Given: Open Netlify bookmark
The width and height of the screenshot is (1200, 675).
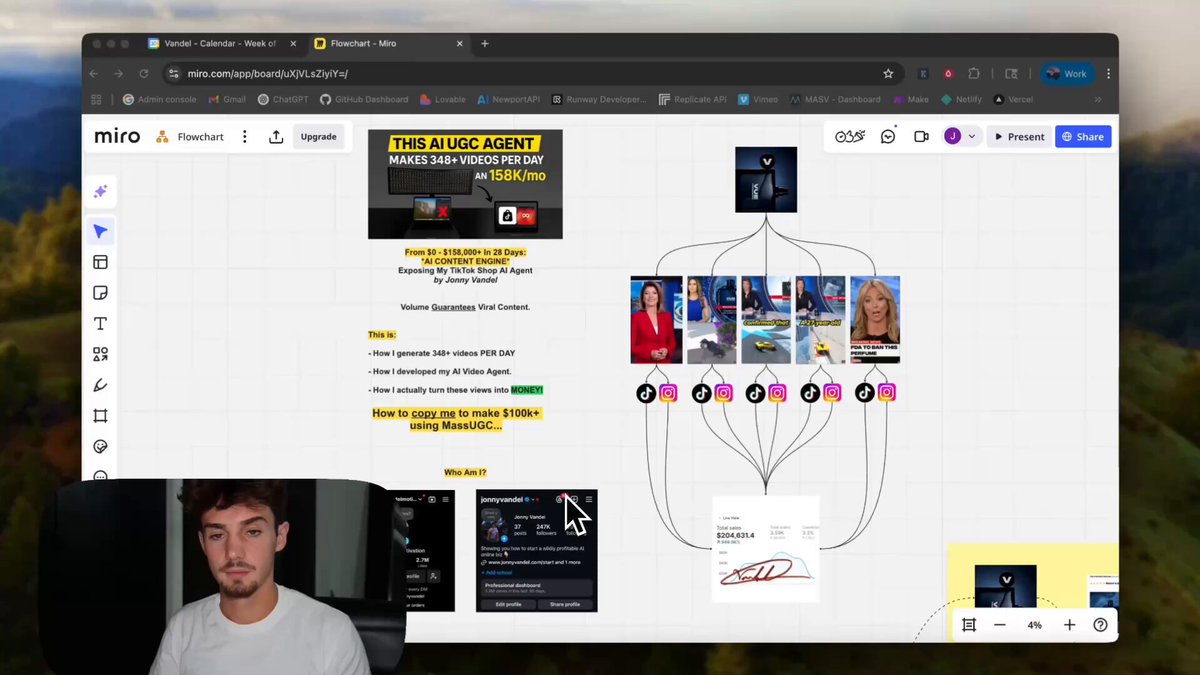Looking at the screenshot, I should [961, 99].
